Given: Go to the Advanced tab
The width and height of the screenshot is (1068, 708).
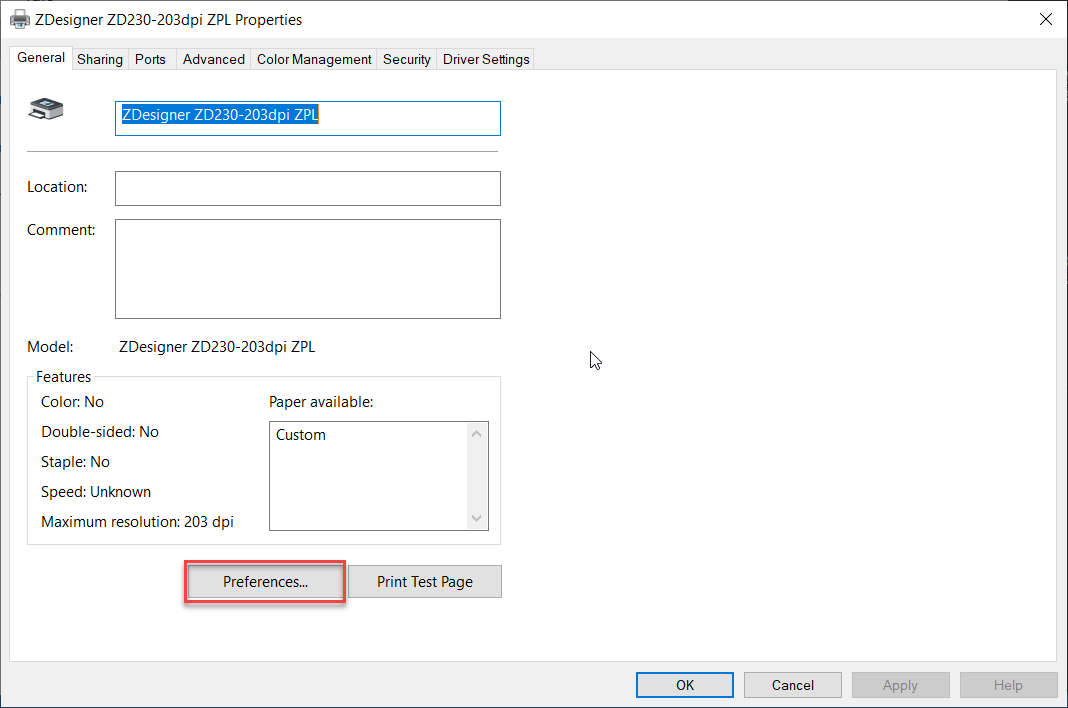Looking at the screenshot, I should click(x=213, y=59).
